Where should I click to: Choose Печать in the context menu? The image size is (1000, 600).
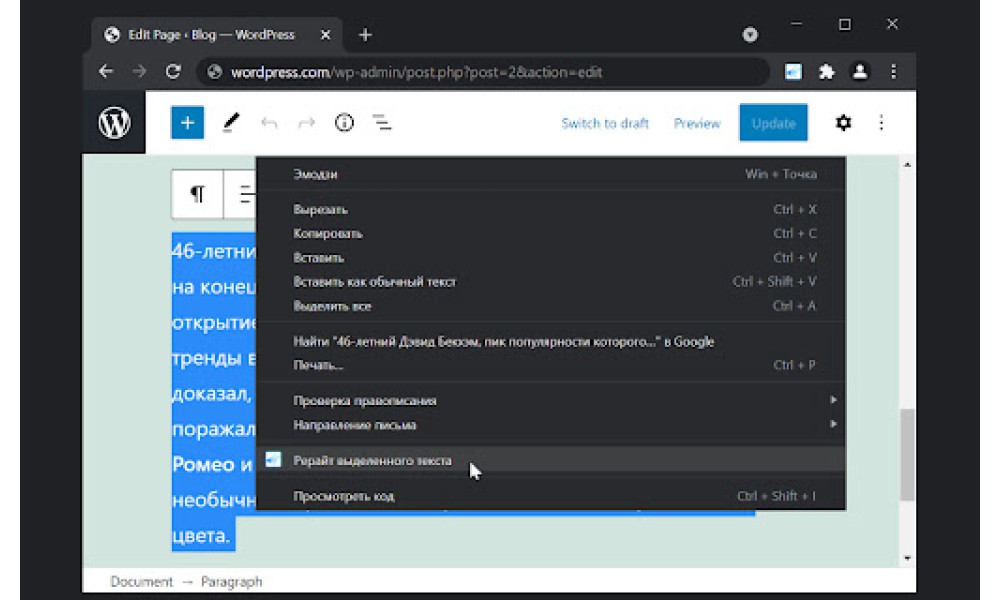click(x=551, y=365)
